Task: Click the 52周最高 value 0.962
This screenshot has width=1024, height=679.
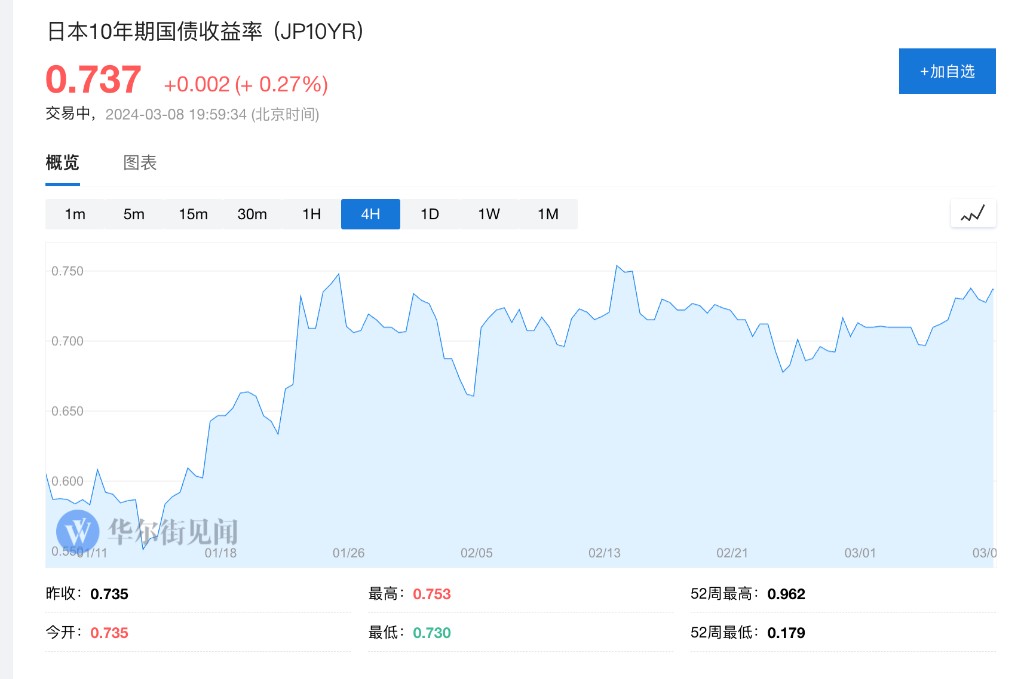Action: 786,594
